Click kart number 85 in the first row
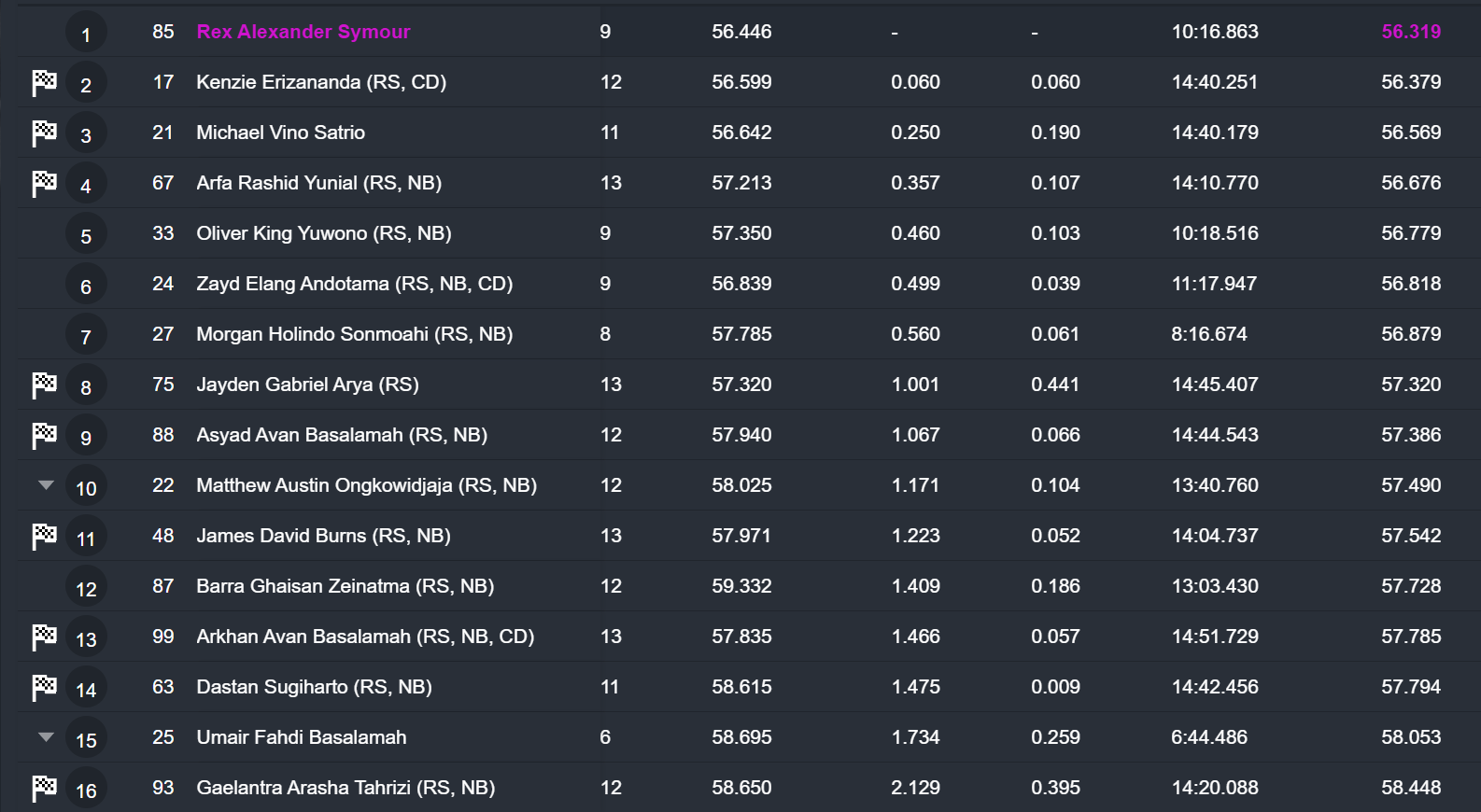 163,32
